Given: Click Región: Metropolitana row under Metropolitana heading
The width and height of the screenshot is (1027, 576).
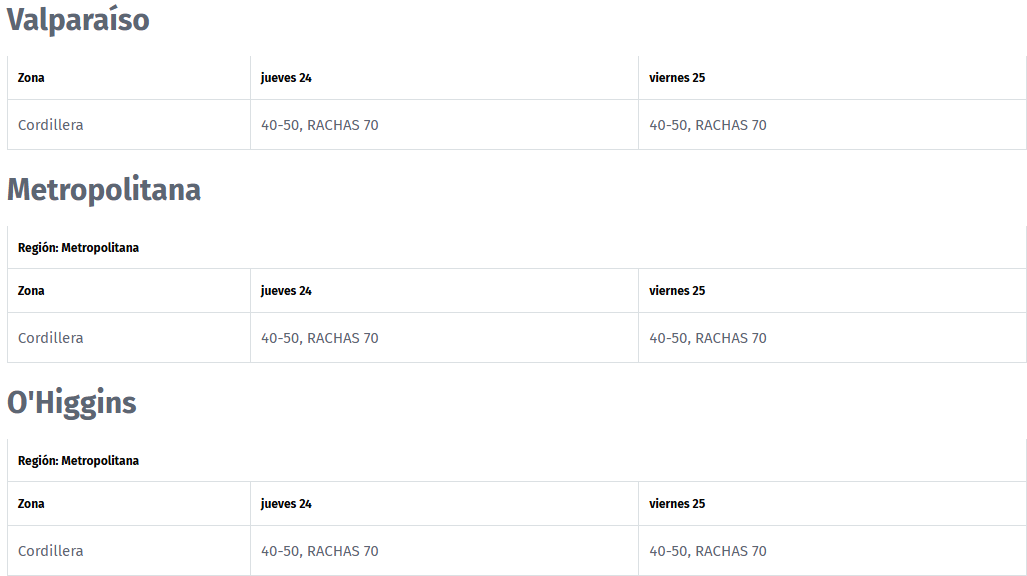Looking at the screenshot, I should click(517, 248).
